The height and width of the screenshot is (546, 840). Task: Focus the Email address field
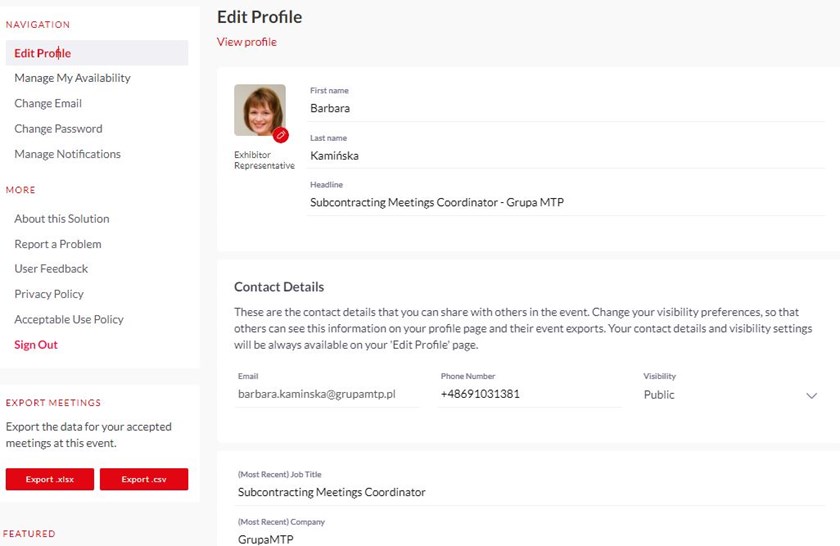(326, 395)
